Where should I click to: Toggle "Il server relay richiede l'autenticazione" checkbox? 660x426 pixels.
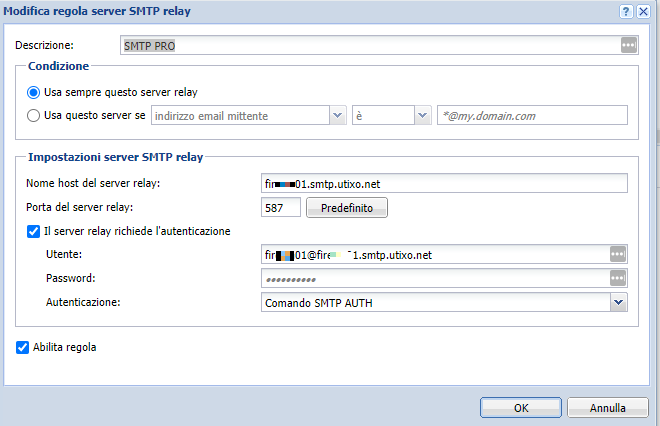tap(34, 231)
